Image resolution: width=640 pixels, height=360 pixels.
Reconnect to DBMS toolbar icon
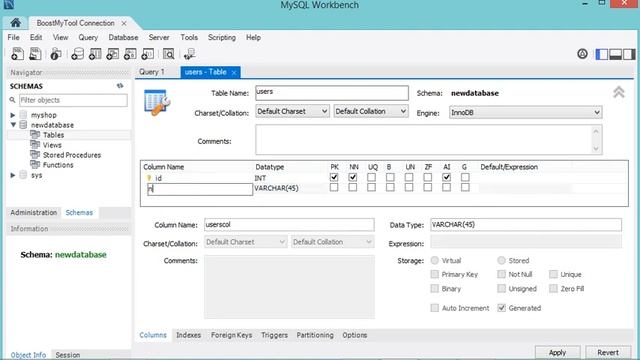click(189, 54)
